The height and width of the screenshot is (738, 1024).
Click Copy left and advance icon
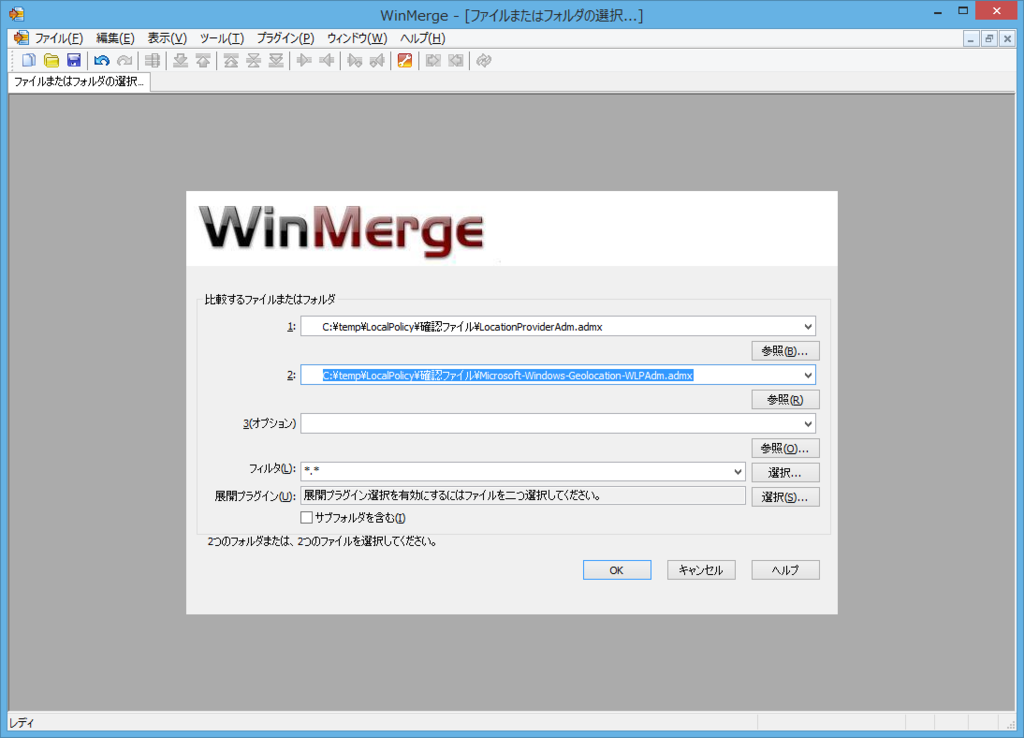[x=377, y=61]
